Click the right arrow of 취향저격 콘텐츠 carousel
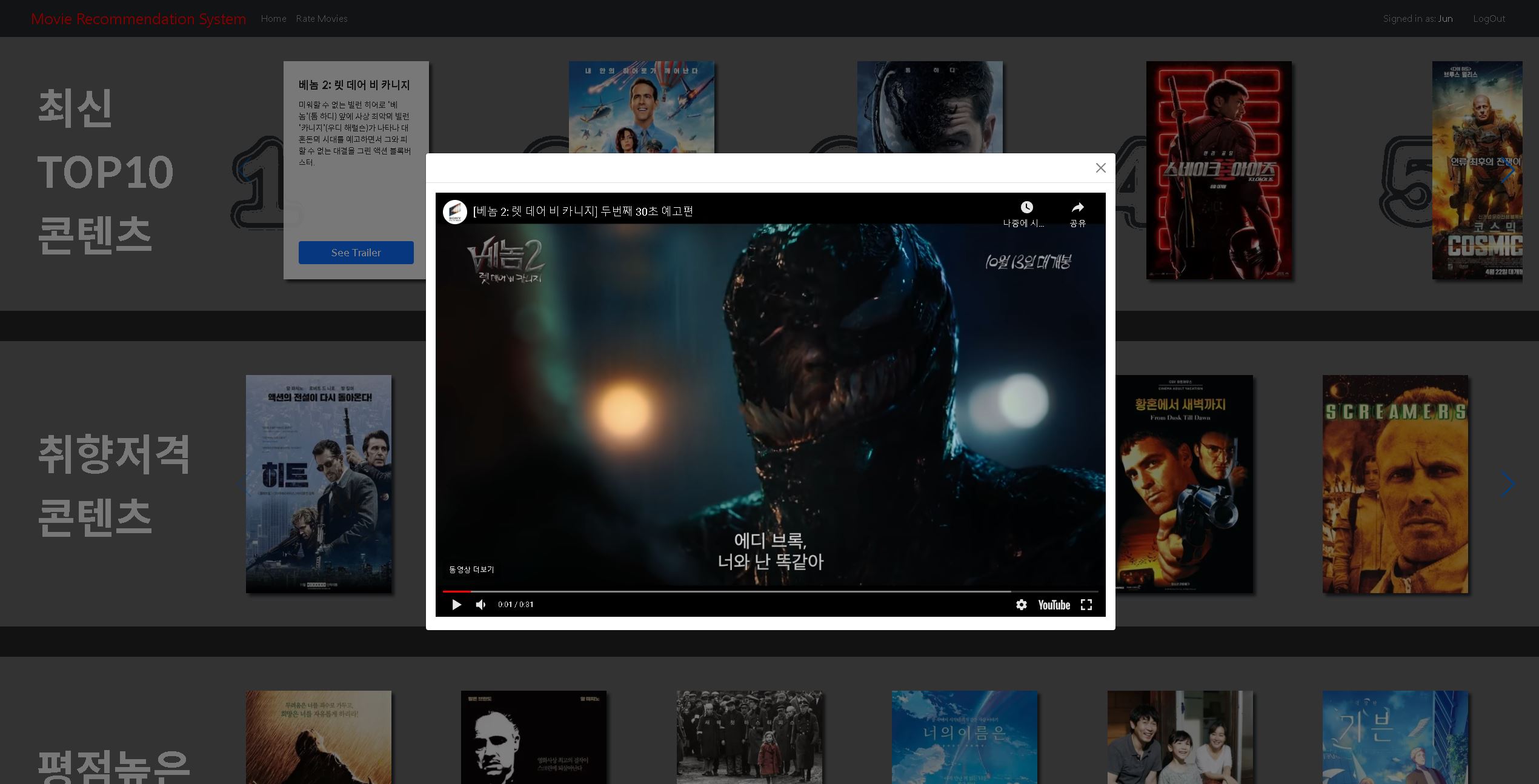The width and height of the screenshot is (1539, 784). [x=1508, y=483]
